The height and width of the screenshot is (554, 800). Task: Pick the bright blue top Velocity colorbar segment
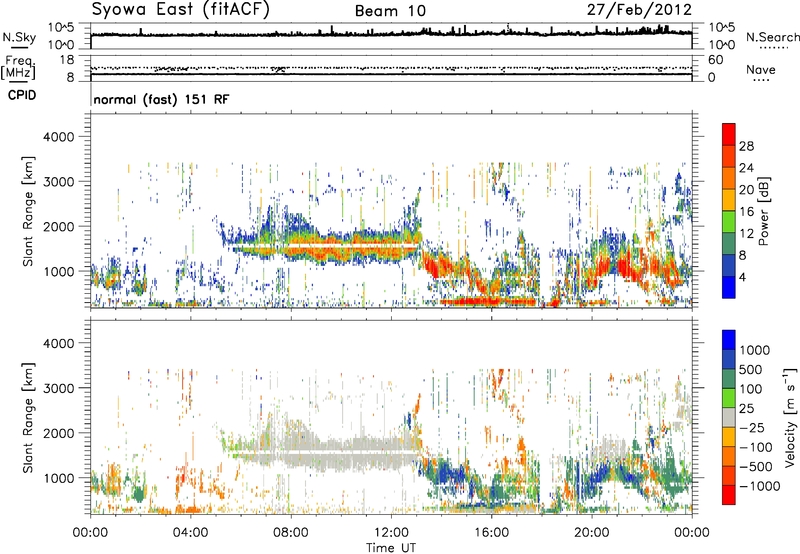[x=729, y=340]
